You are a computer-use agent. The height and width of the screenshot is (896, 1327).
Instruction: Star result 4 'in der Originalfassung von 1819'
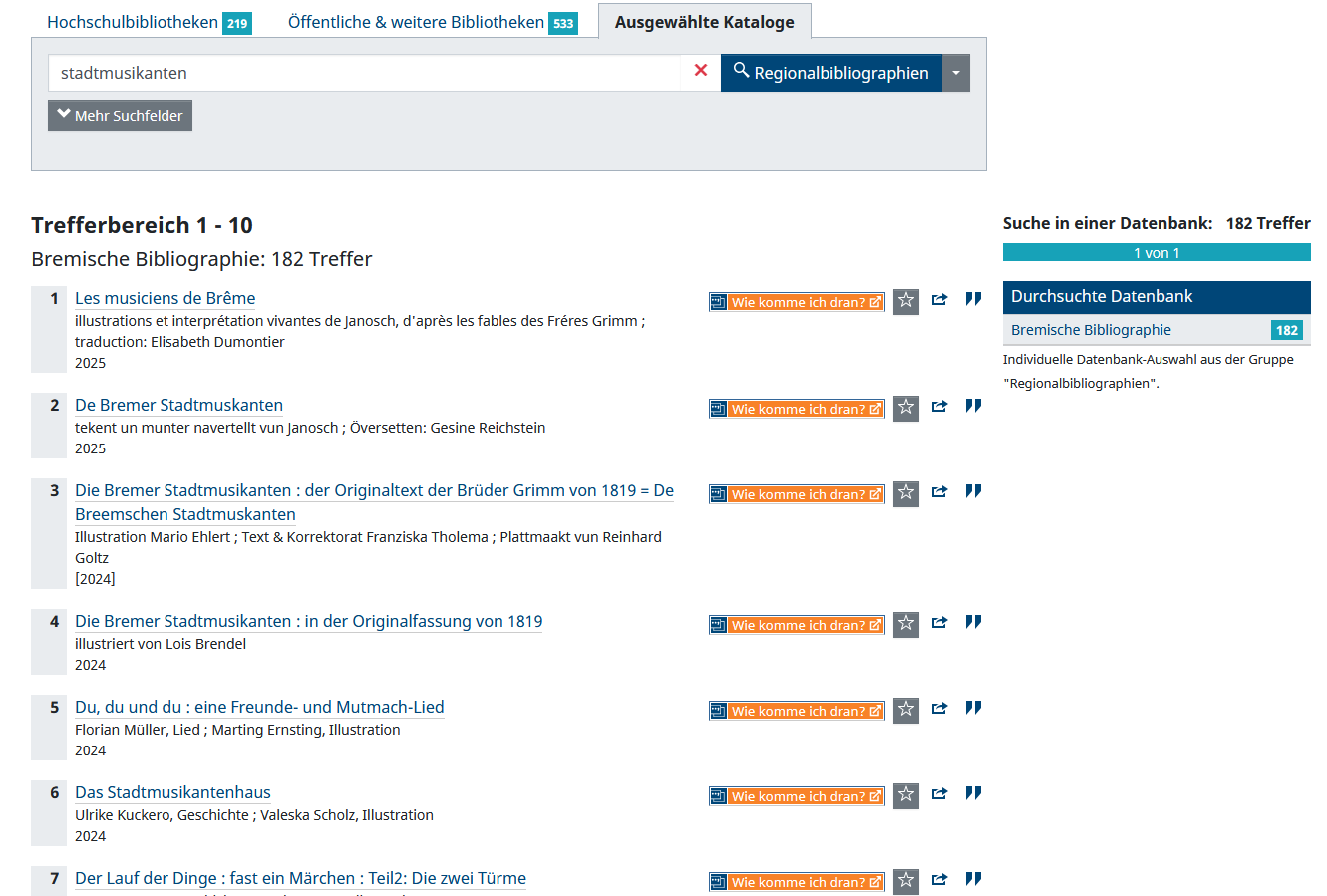(905, 624)
